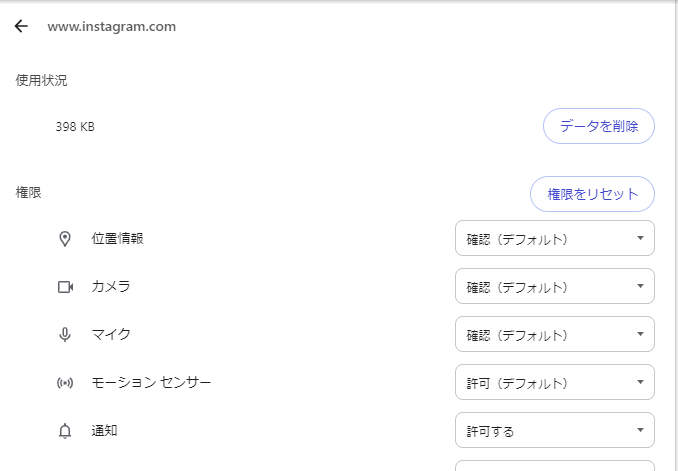
Task: Open the 位置情報 permission dropdown
Action: [555, 238]
